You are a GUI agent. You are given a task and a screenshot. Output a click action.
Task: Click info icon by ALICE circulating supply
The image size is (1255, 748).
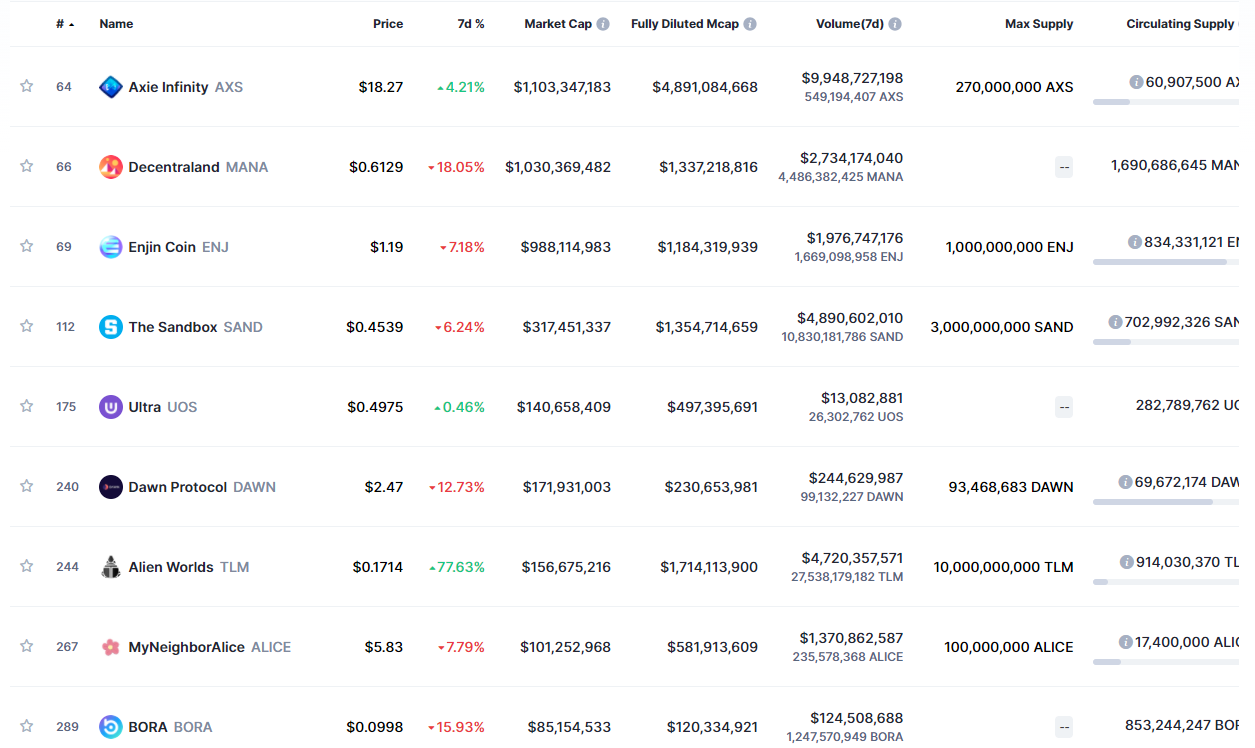pyautogui.click(x=1126, y=642)
